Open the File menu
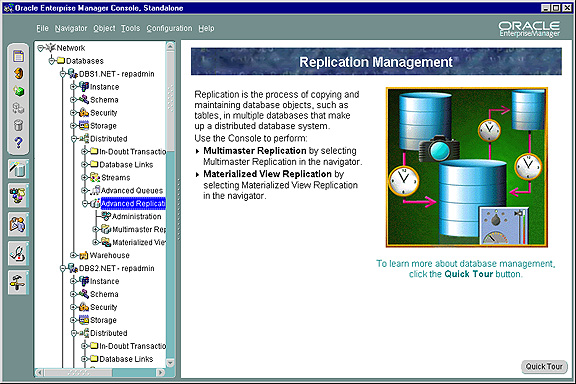576x384 pixels. click(x=42, y=28)
